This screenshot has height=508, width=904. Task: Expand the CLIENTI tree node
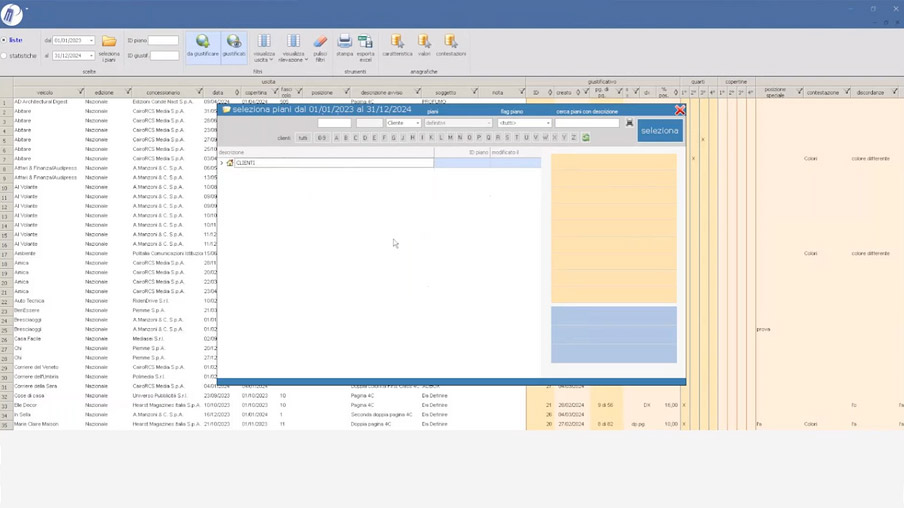point(222,163)
